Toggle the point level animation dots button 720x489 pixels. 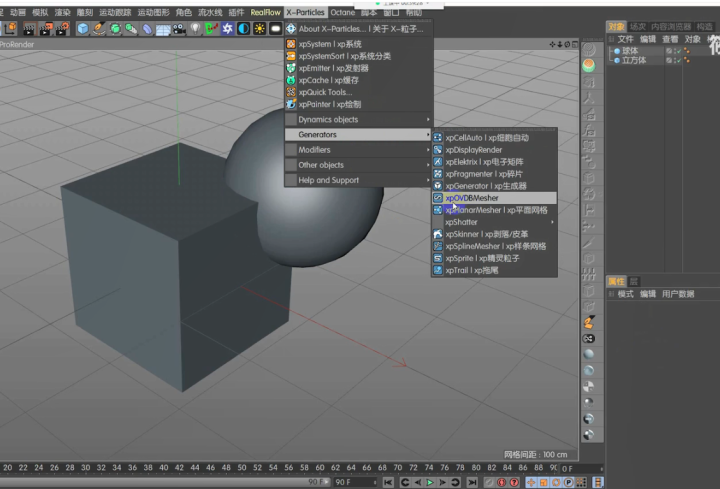[x=581, y=482]
